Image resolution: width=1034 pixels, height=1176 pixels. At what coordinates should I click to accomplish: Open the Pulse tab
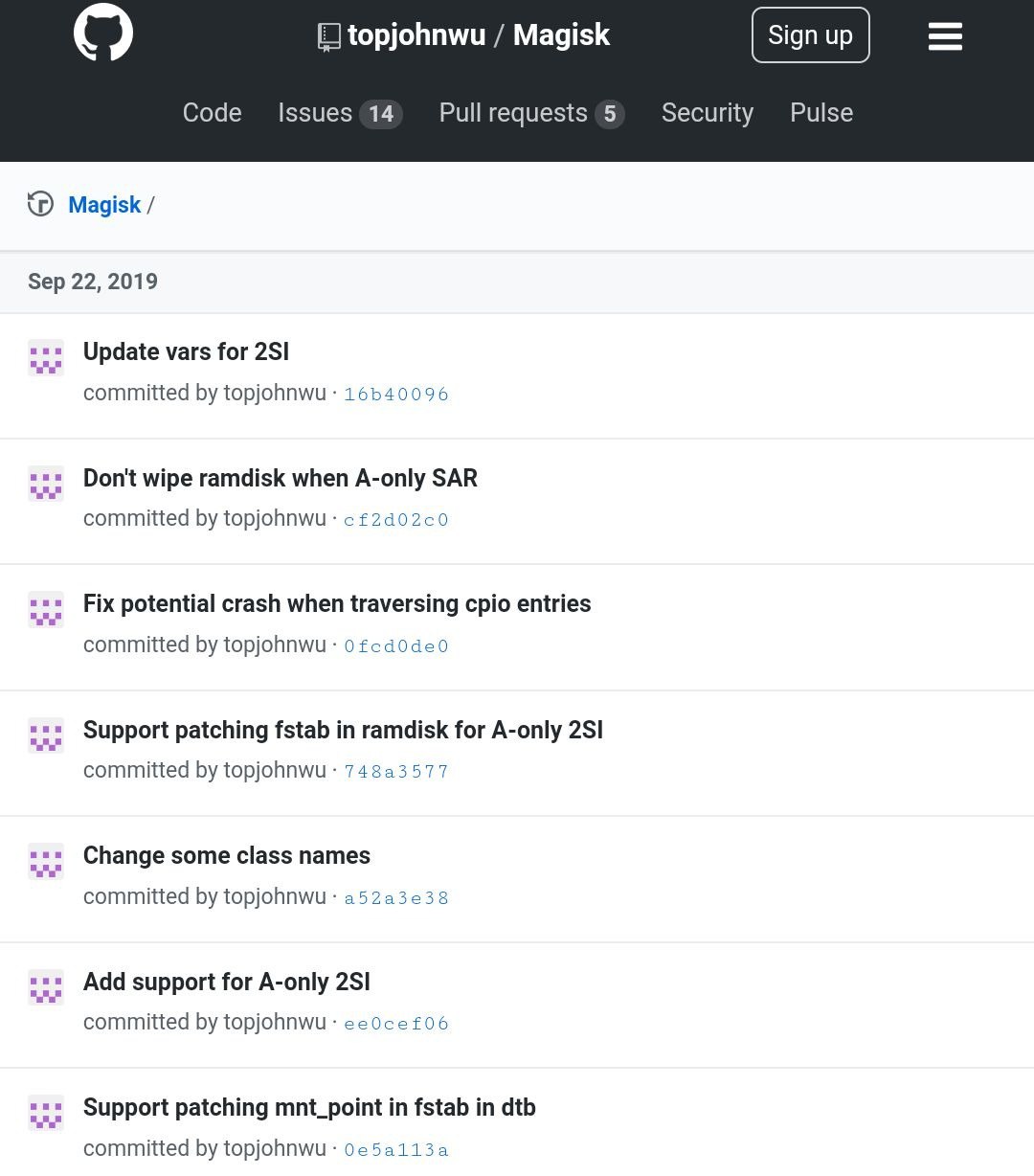pos(821,113)
